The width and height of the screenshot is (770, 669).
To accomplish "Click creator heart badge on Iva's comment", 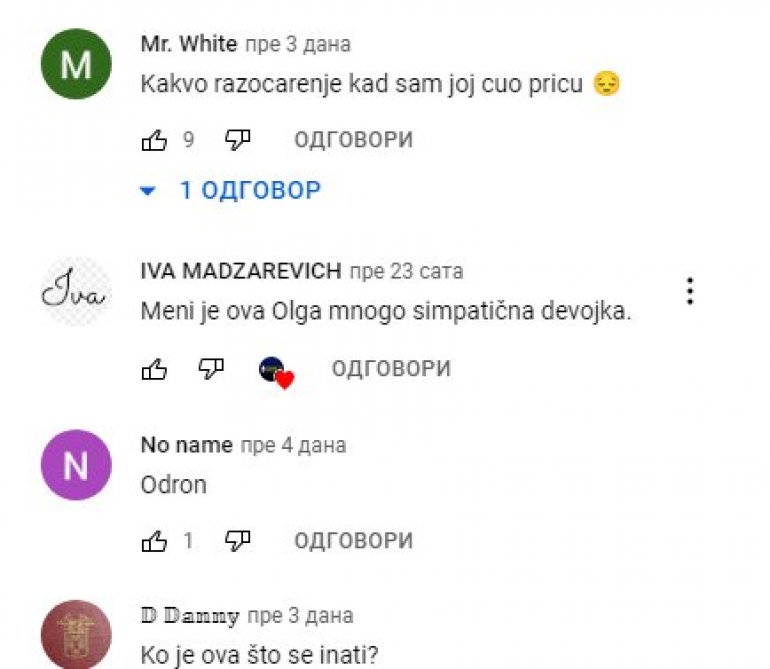I will click(276, 373).
